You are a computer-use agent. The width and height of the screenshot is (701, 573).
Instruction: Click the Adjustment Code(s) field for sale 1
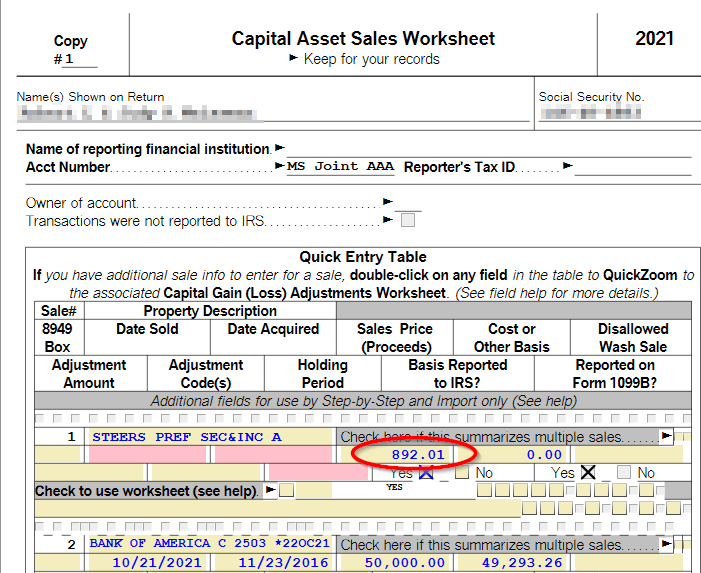coord(206,472)
